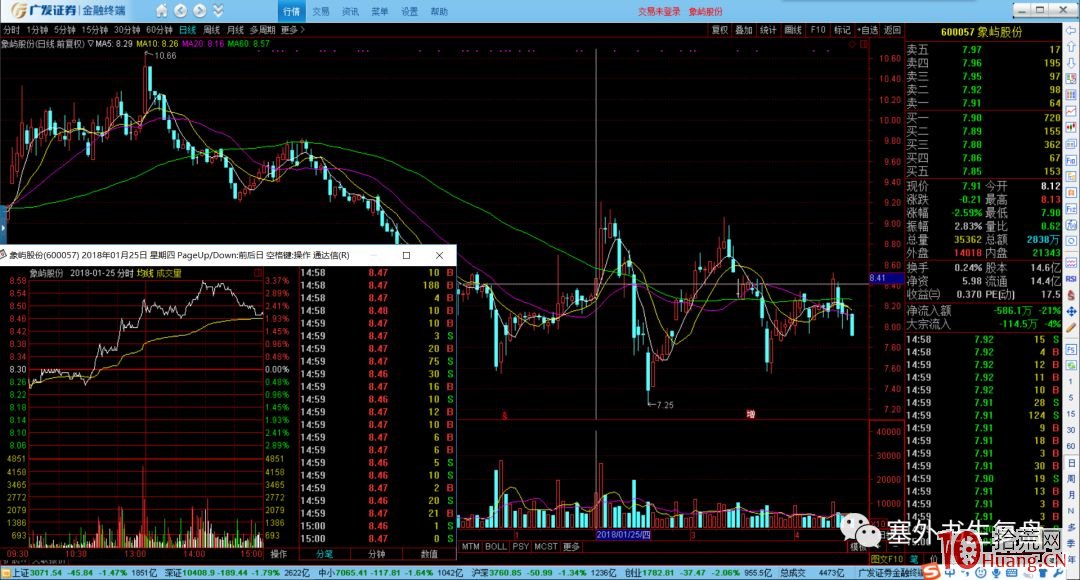Select the MCST indicator tab

546,547
